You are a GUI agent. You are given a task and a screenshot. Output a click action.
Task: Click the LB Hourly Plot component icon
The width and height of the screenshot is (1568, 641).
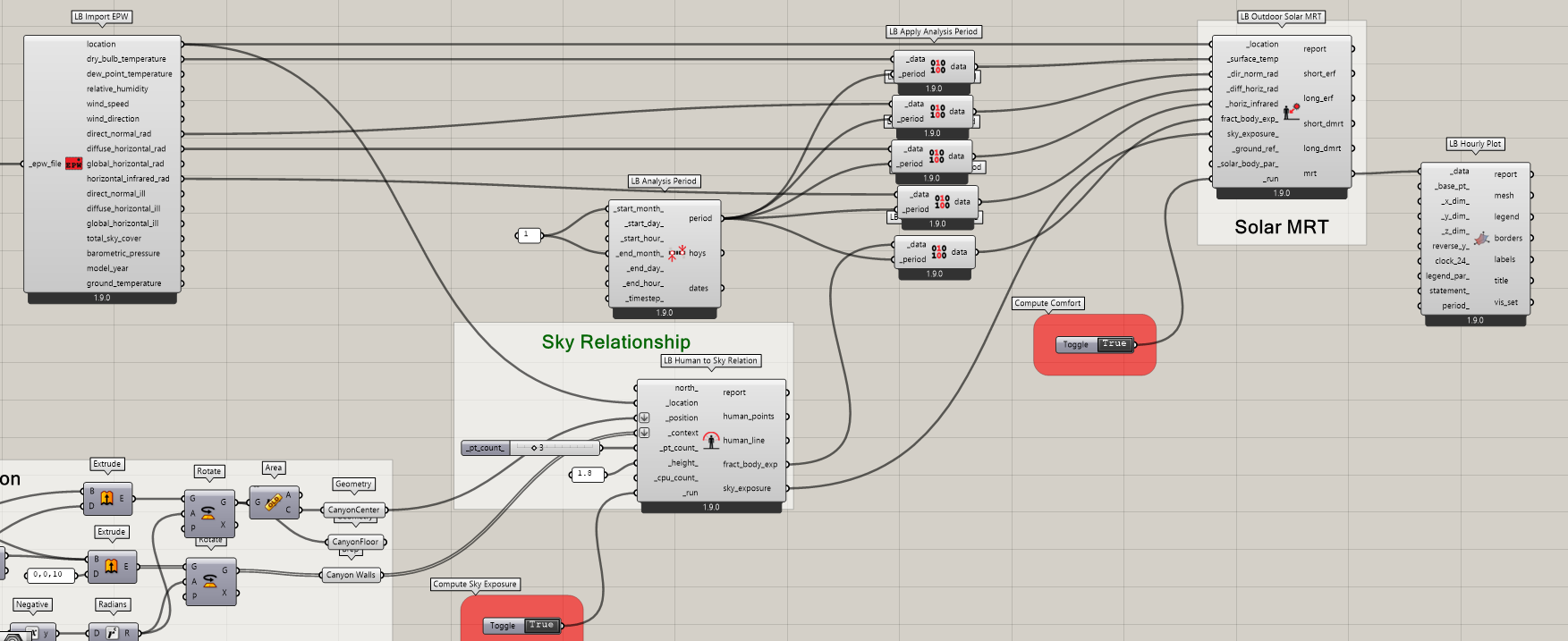coord(1481,239)
